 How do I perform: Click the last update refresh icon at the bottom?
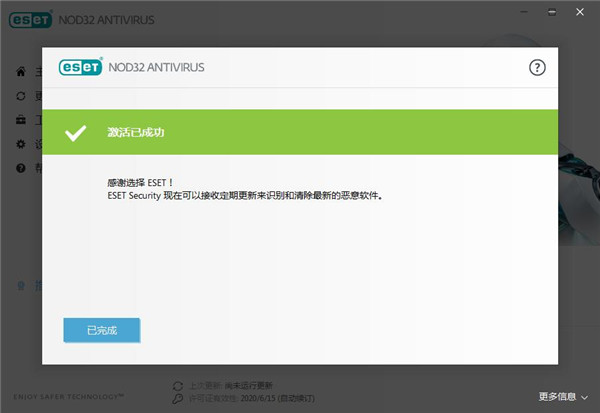pos(177,385)
